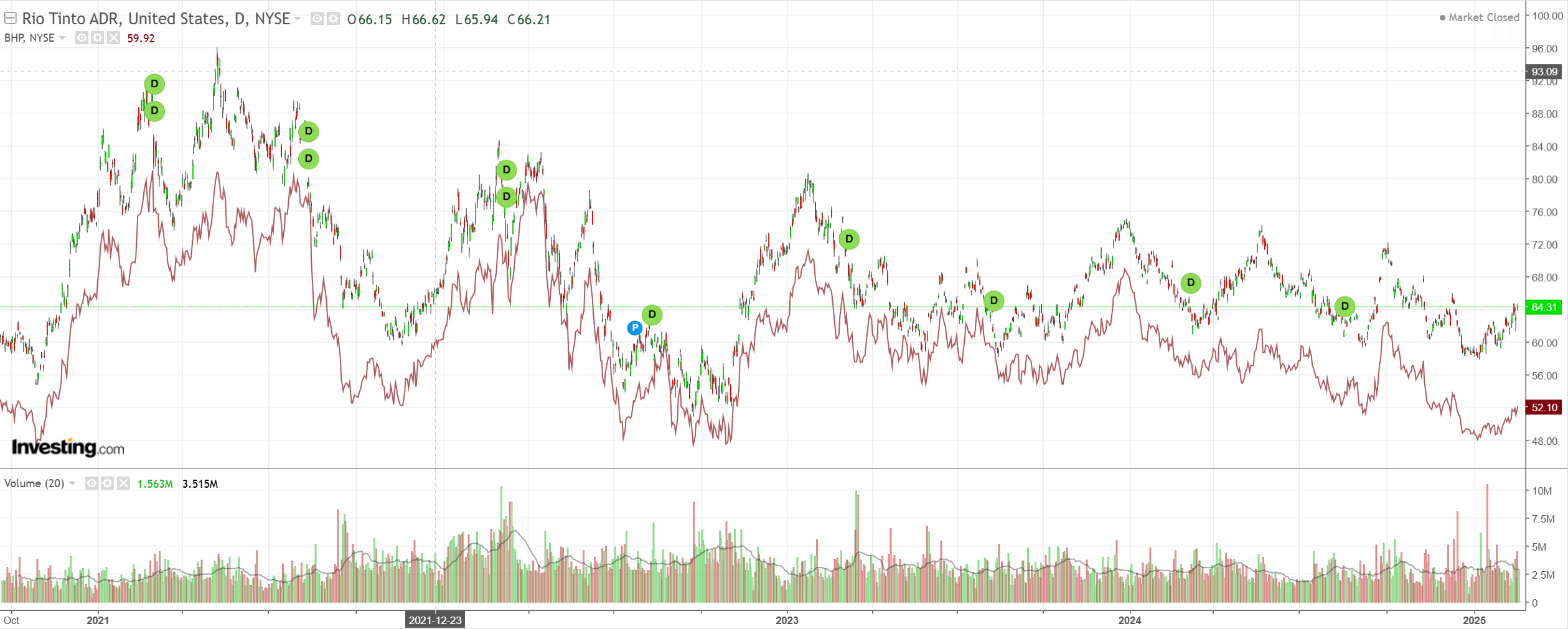
Task: Toggle the Volume indicator eye icon
Action: click(92, 483)
